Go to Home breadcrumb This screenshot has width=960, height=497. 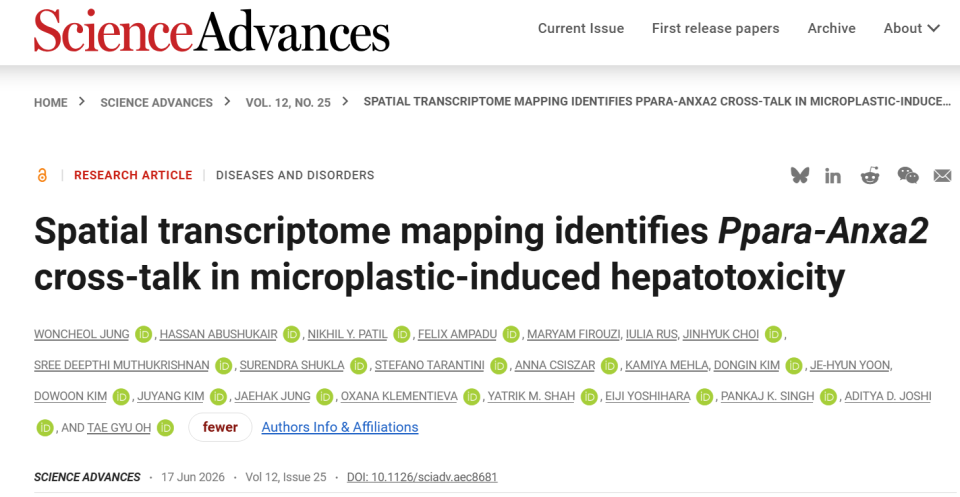(x=51, y=103)
